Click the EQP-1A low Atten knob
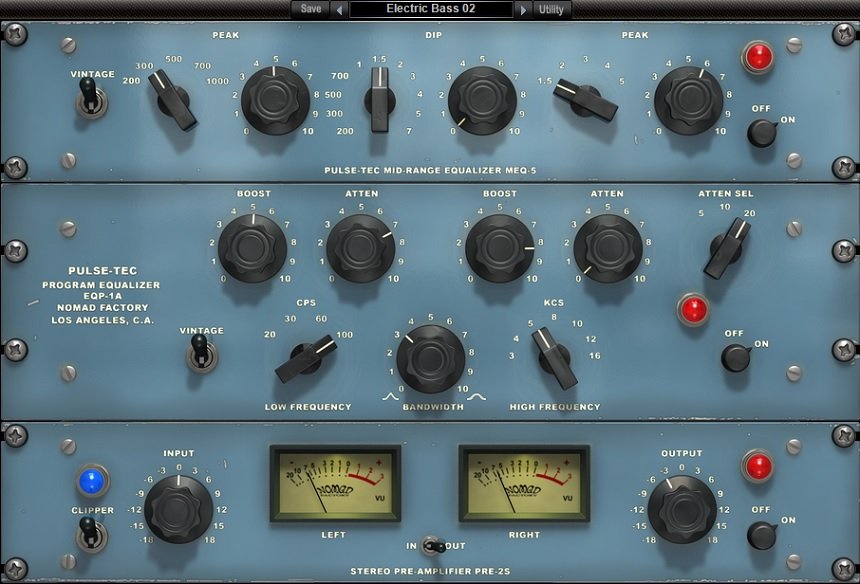This screenshot has height=584, width=860. click(360, 248)
